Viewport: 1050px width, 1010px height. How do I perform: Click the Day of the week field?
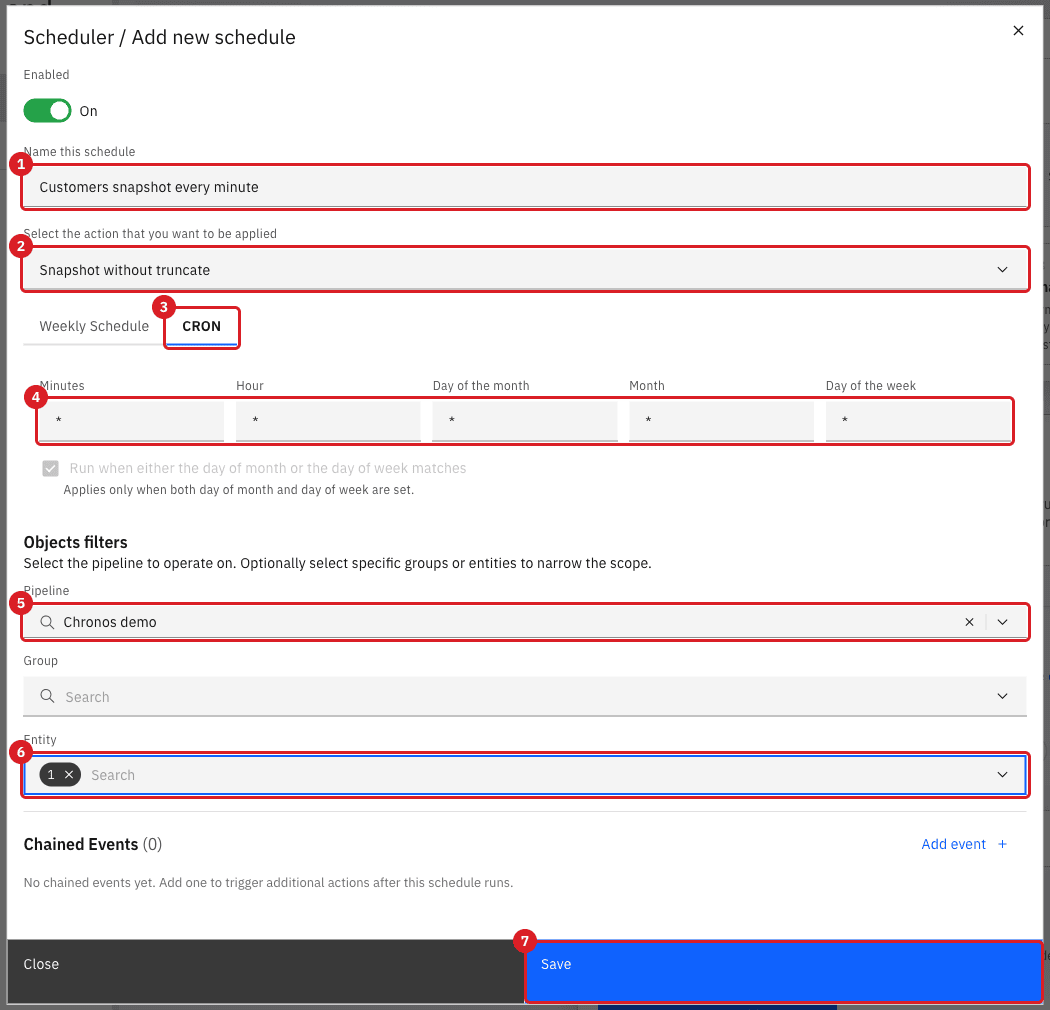coord(918,421)
